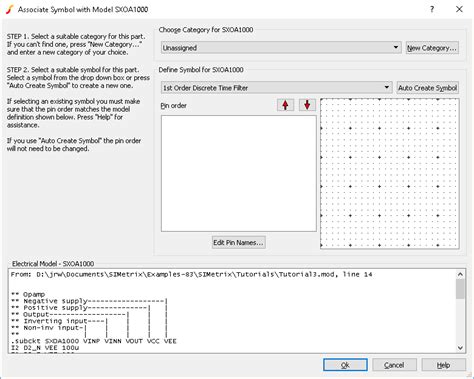
Task: Click the '** Opamp' comment line
Action: pyautogui.click(x=28, y=294)
